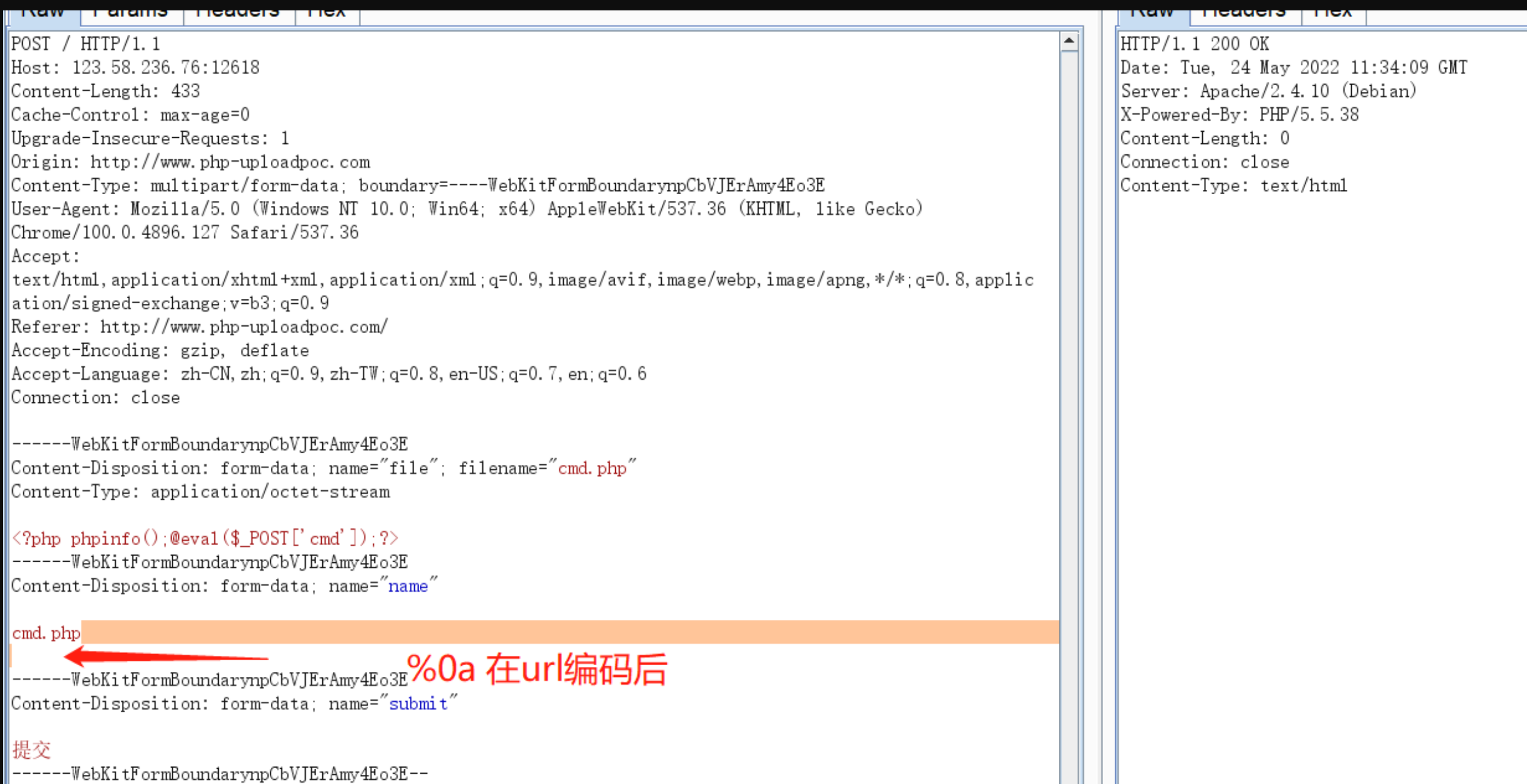1527x784 pixels.
Task: Select the response Raw tab
Action: coord(1154,17)
